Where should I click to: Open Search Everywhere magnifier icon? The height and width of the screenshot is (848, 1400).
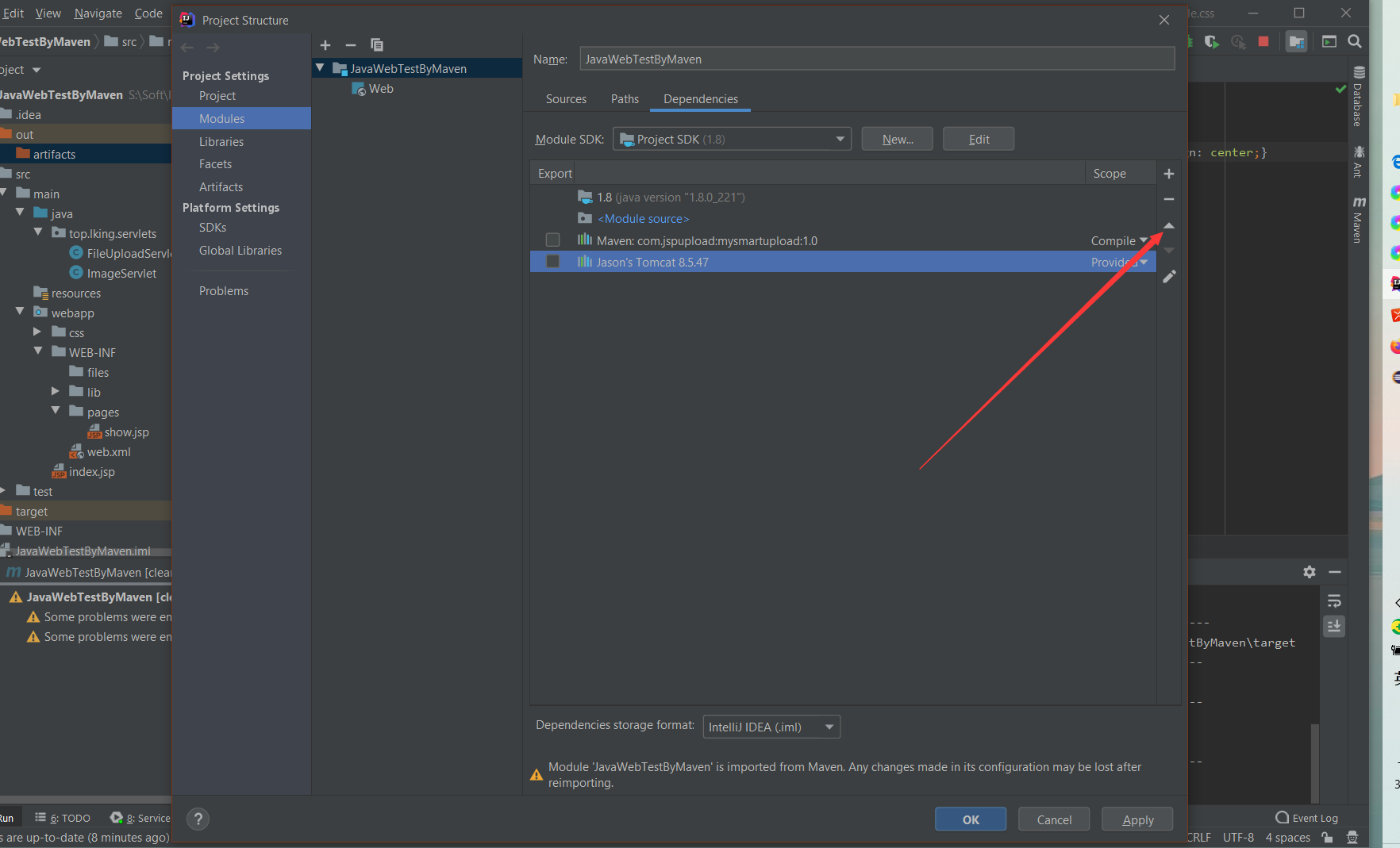click(x=1355, y=41)
